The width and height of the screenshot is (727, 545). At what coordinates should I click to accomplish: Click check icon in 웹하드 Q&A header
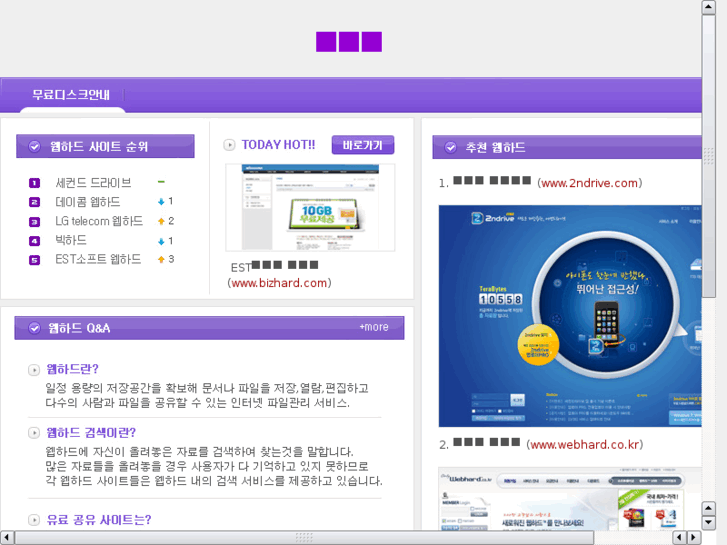click(x=34, y=328)
